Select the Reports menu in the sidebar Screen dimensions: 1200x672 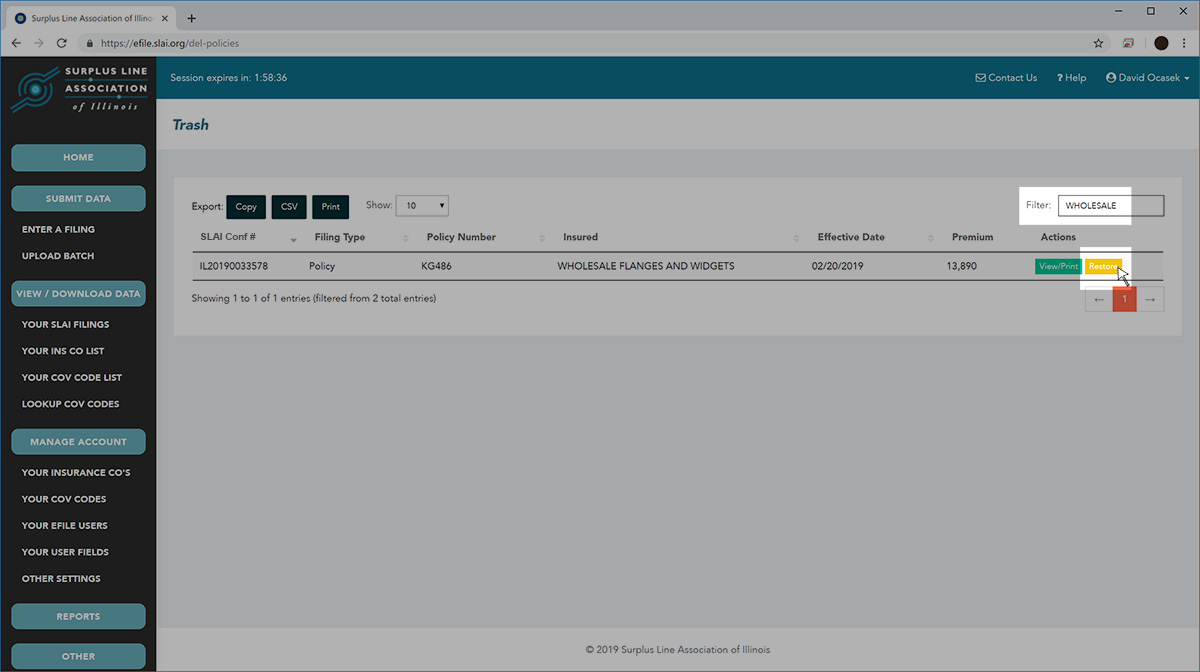[x=78, y=616]
